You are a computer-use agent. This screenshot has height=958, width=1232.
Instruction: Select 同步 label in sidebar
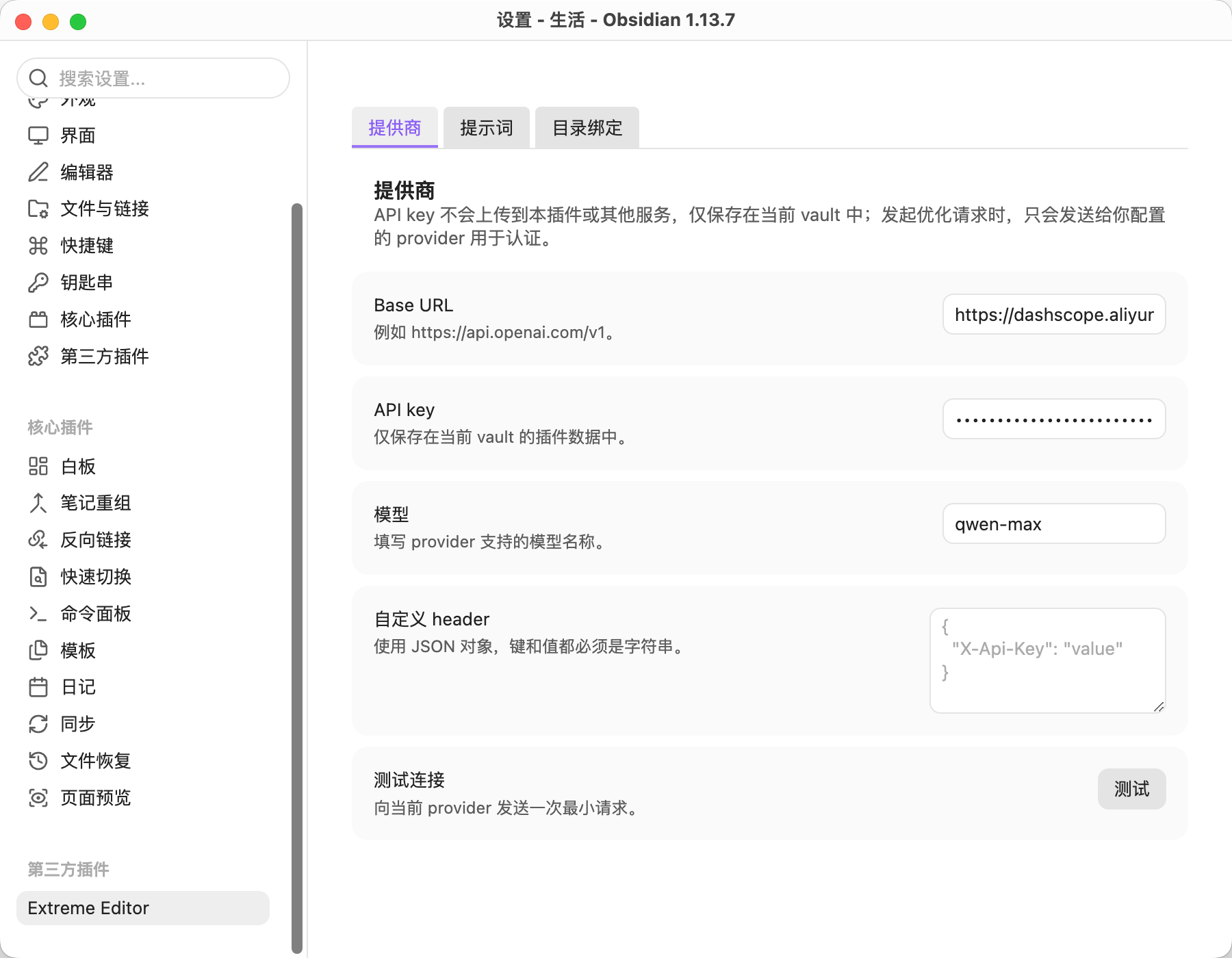click(x=78, y=724)
